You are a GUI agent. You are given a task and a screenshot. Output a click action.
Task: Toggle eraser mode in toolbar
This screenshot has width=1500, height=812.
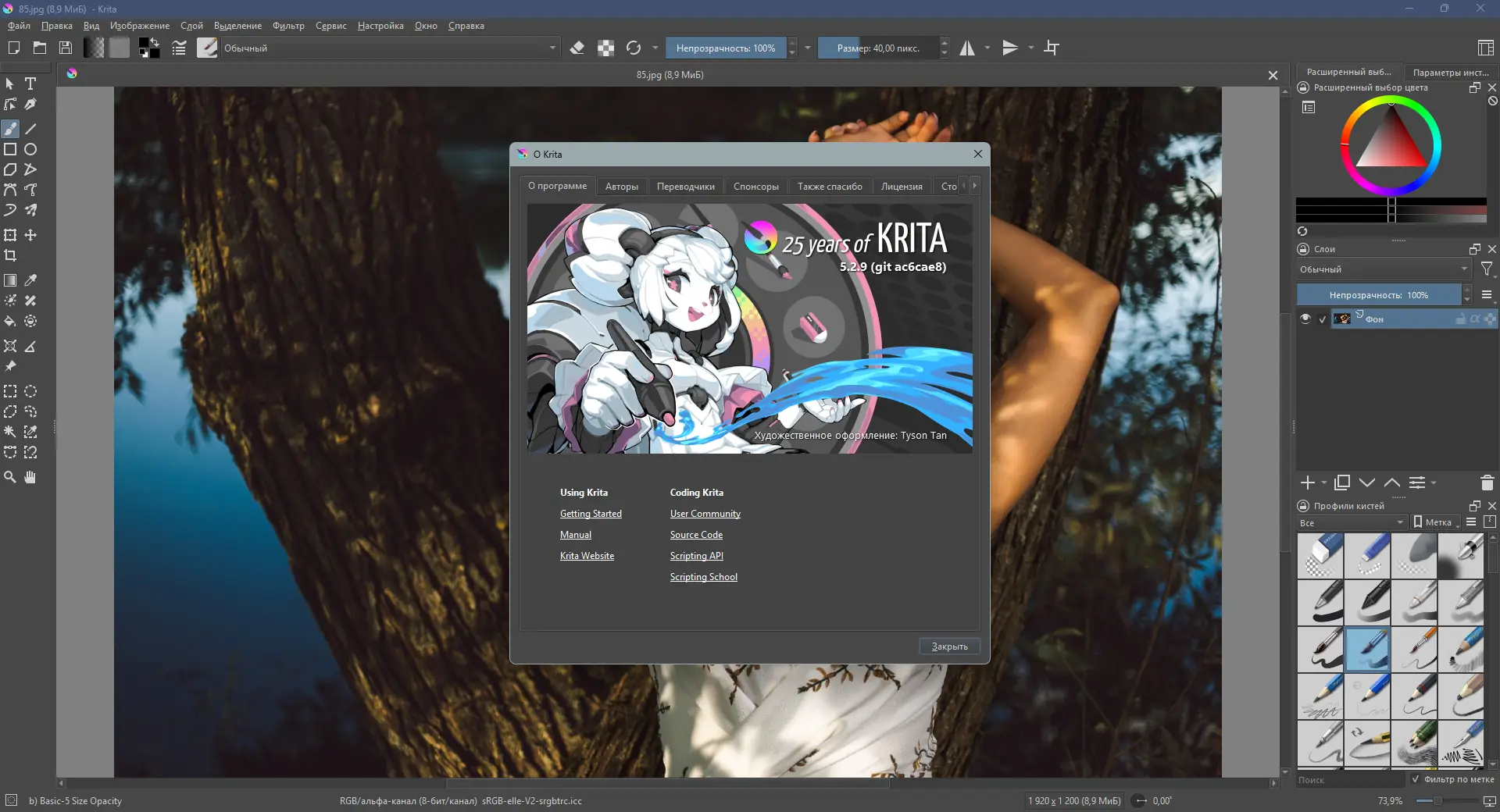click(x=577, y=48)
